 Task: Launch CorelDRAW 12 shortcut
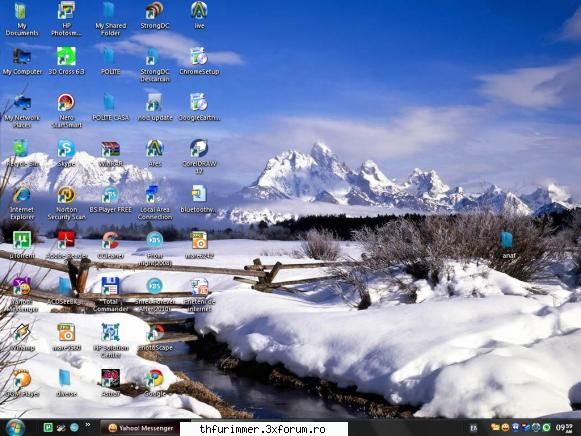(199, 157)
